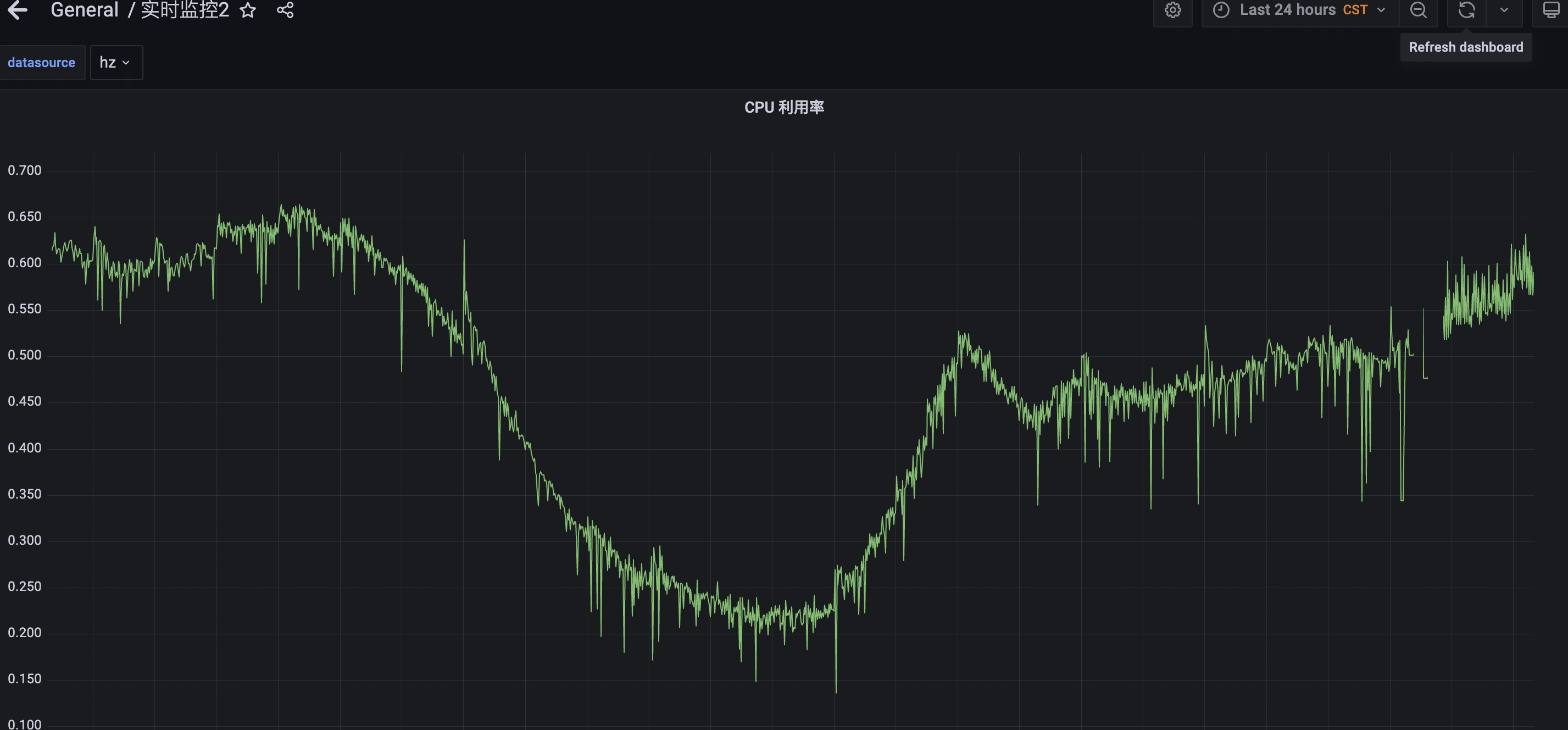Expand the refresh interval dropdown chevron
This screenshot has width=1568, height=730.
1504,10
